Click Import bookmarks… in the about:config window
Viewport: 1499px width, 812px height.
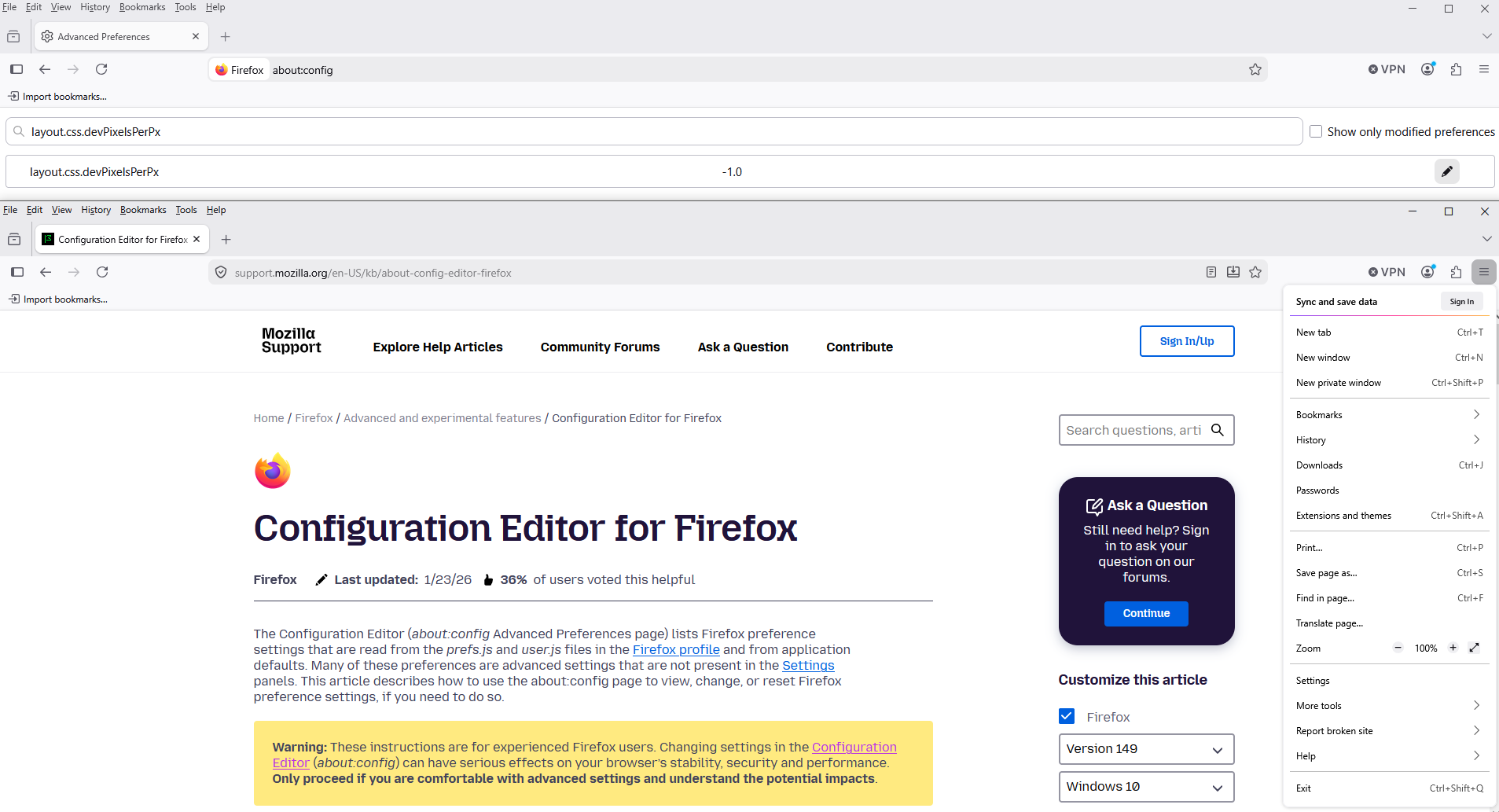tap(57, 97)
